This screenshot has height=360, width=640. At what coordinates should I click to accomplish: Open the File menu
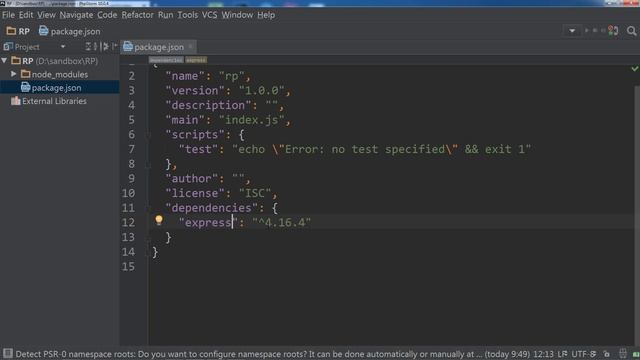[8, 15]
